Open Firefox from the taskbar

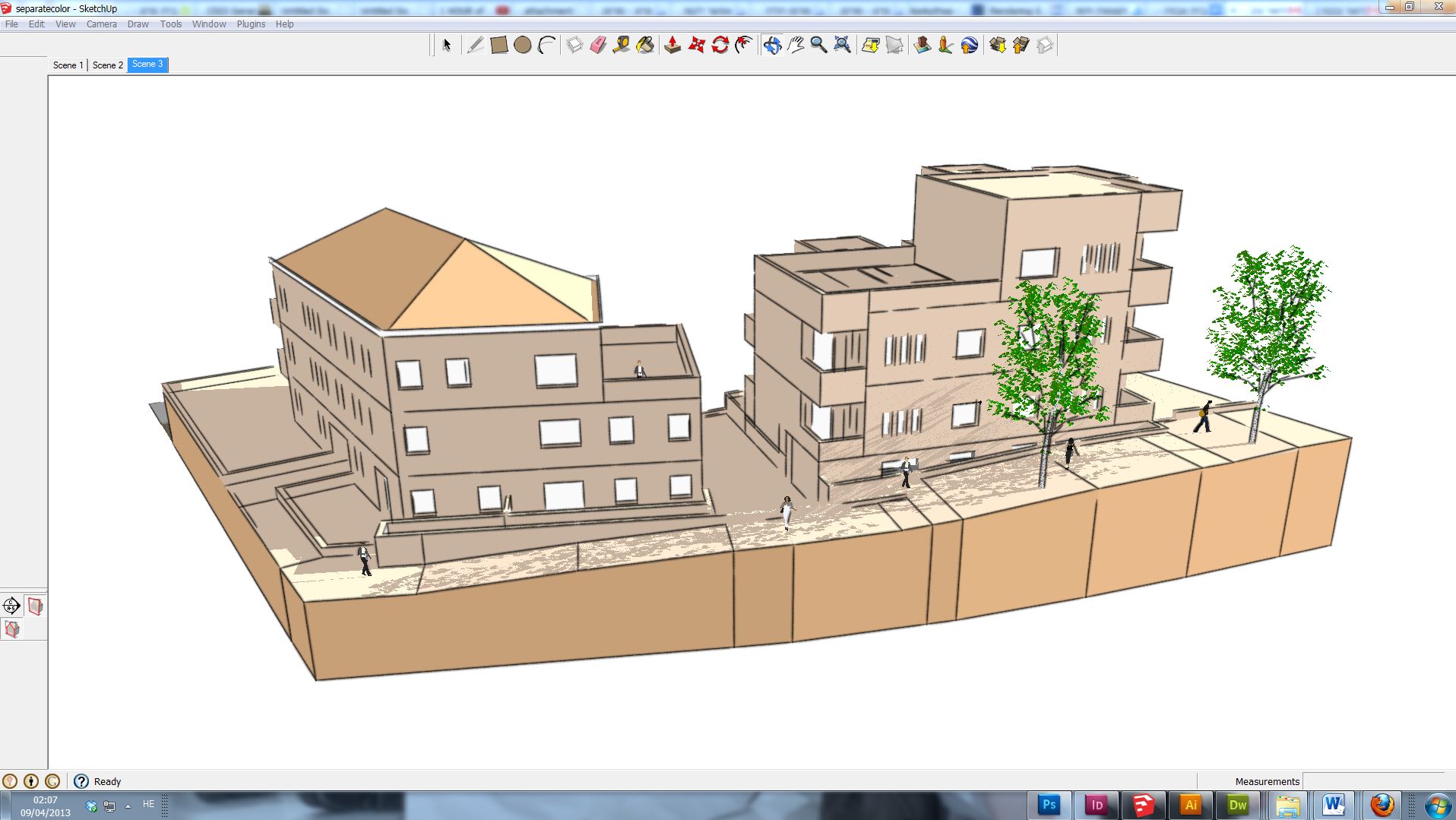(x=1382, y=805)
